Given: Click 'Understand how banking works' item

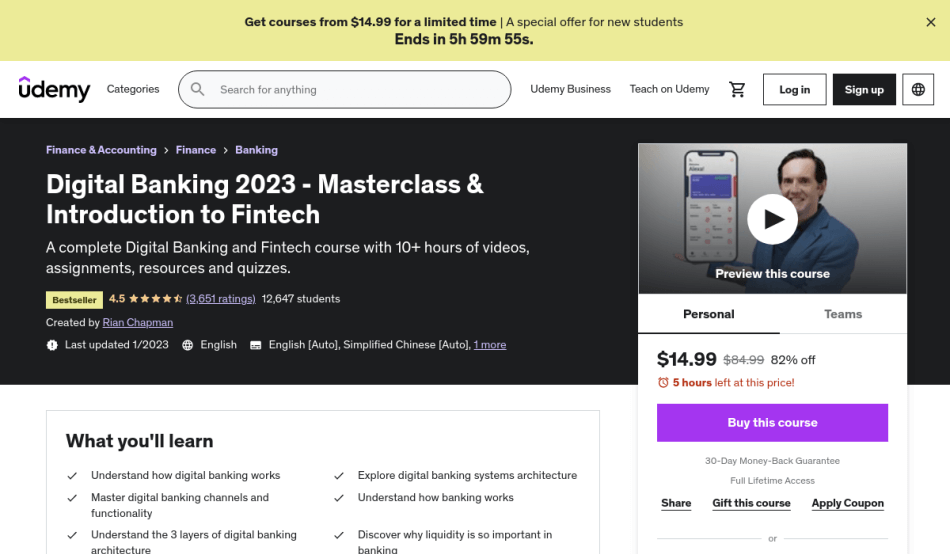Looking at the screenshot, I should coord(436,497).
